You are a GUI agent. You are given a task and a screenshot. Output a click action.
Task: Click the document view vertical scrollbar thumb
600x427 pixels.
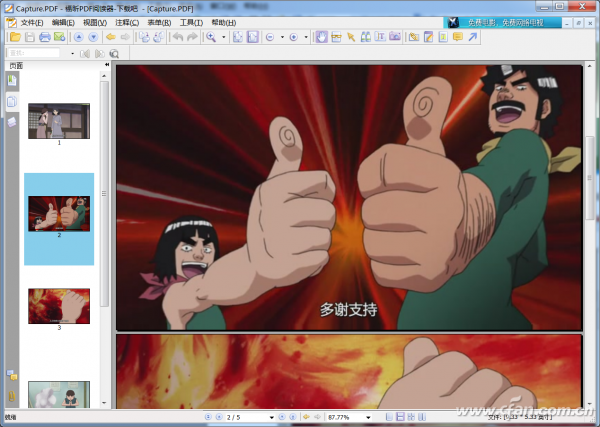(x=590, y=178)
